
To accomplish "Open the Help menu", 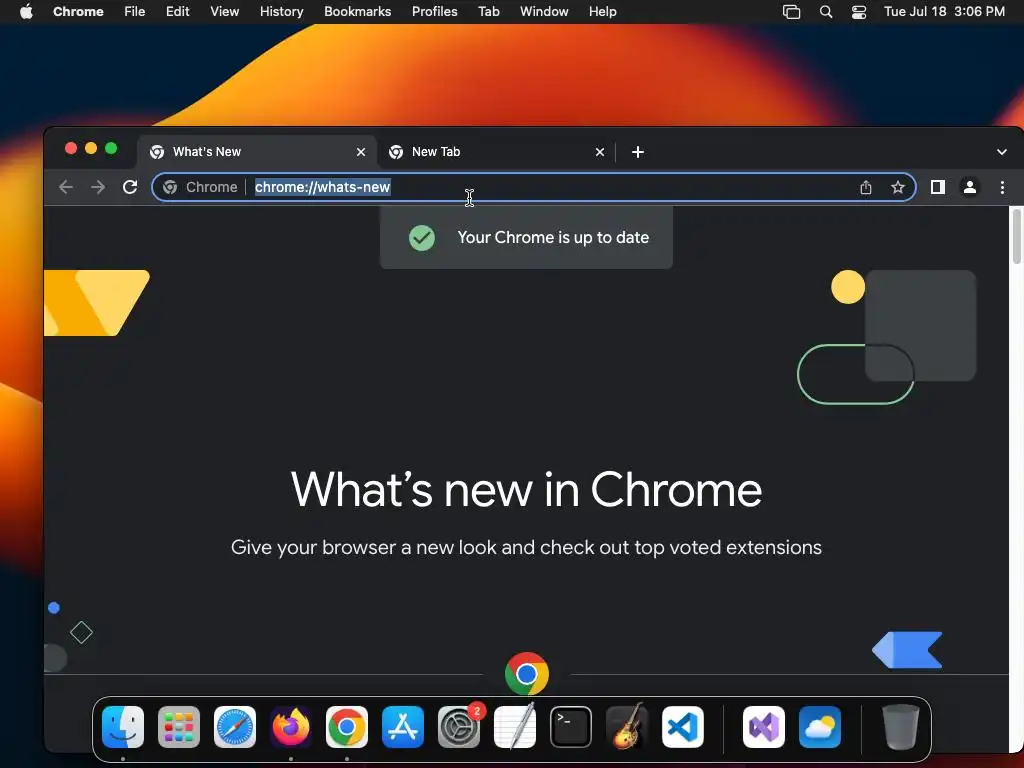I will (602, 12).
